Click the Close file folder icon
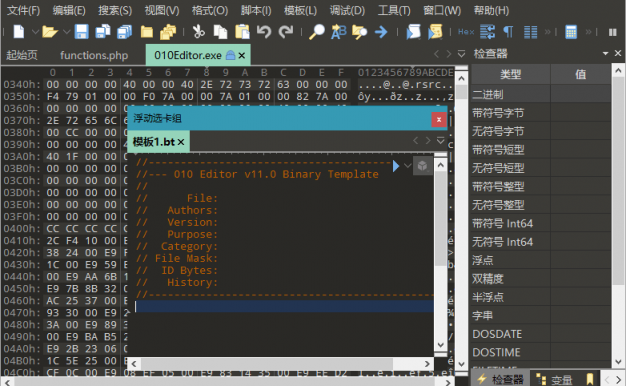 pos(147,32)
